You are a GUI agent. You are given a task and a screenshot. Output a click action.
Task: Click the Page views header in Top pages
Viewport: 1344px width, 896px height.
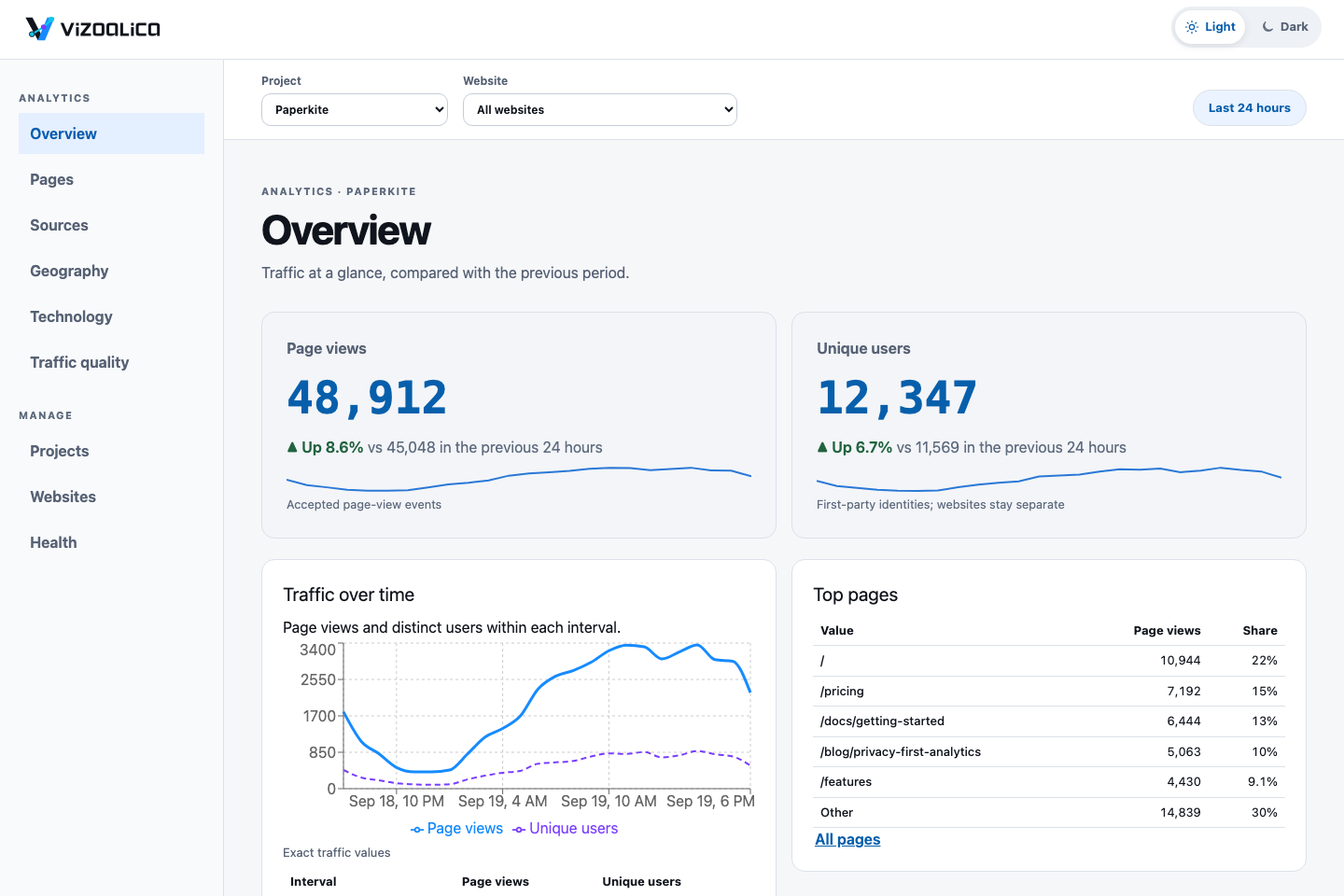pyautogui.click(x=1168, y=630)
